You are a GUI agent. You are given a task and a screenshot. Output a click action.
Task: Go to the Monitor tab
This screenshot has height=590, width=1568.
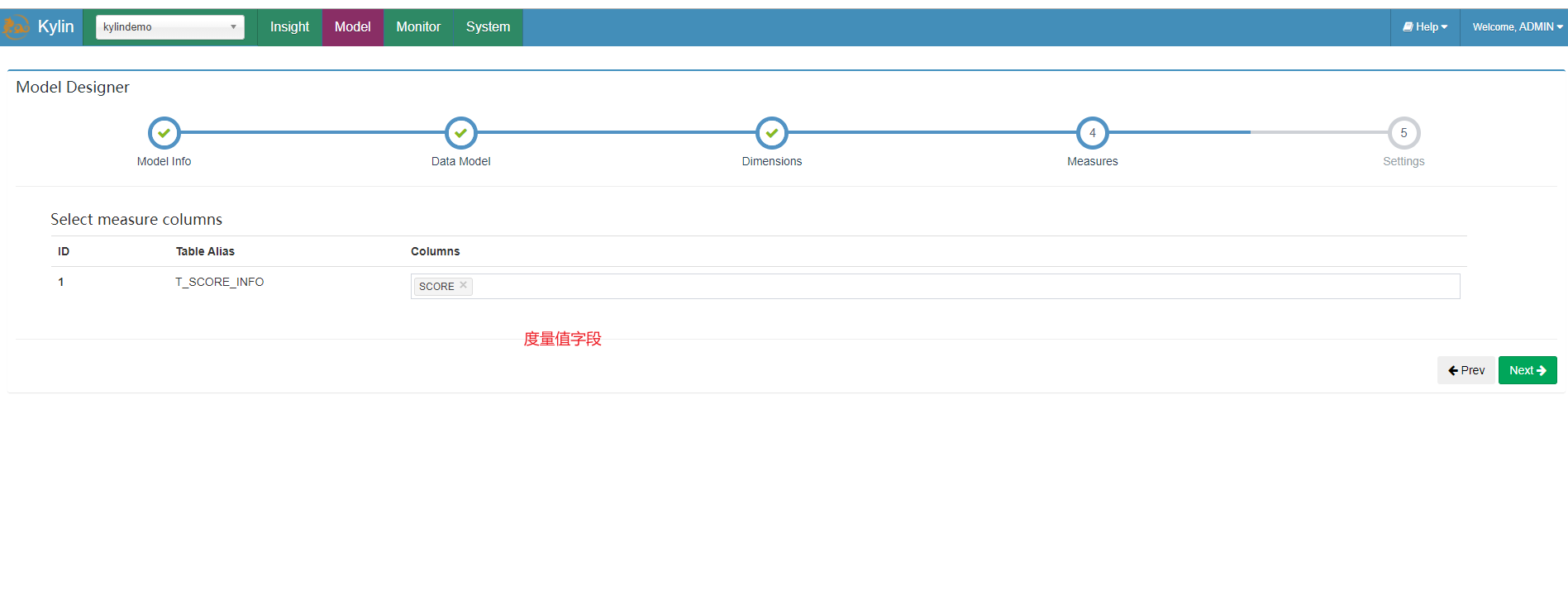pos(418,27)
